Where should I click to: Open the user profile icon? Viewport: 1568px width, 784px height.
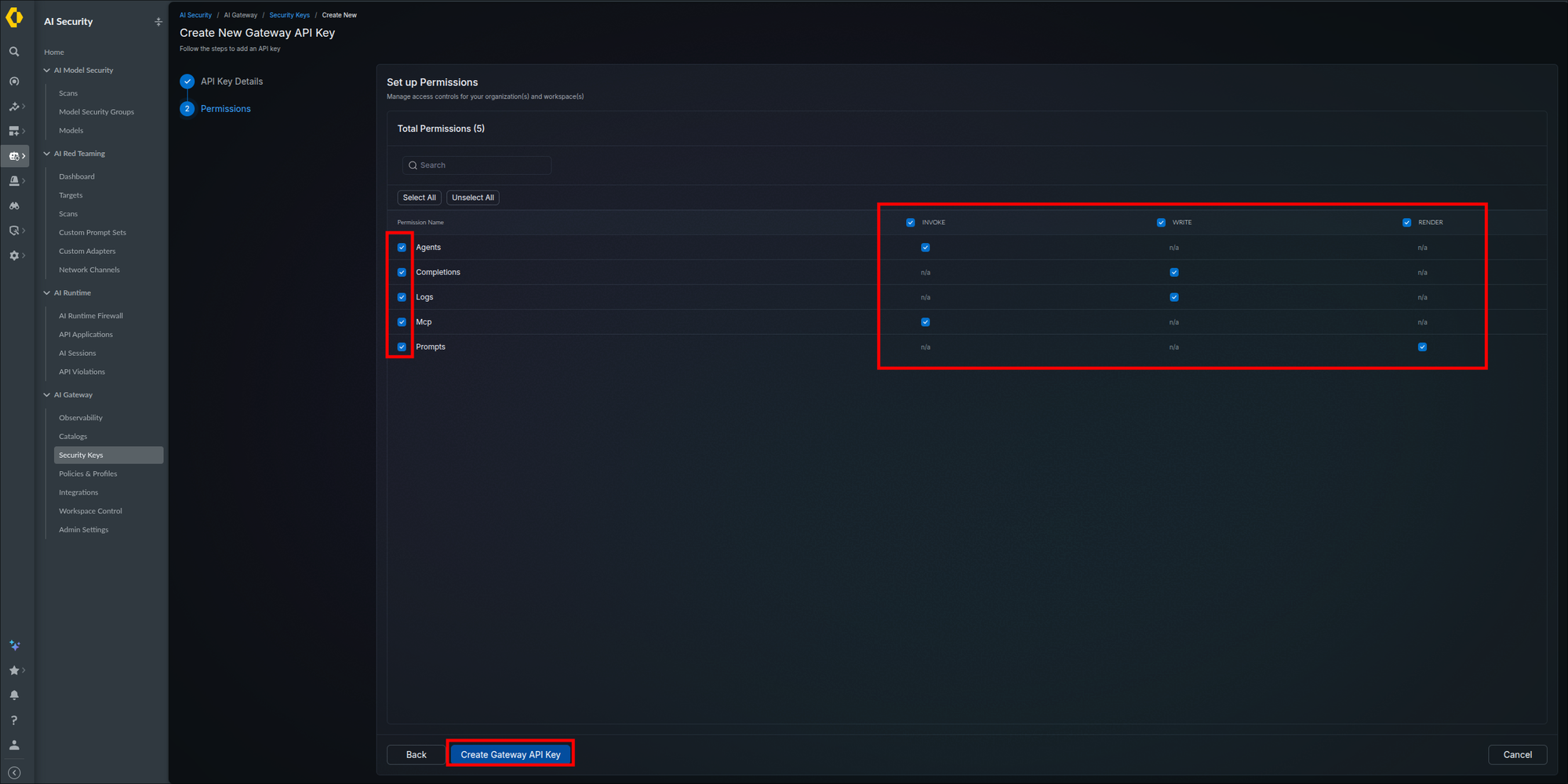pyautogui.click(x=14, y=746)
